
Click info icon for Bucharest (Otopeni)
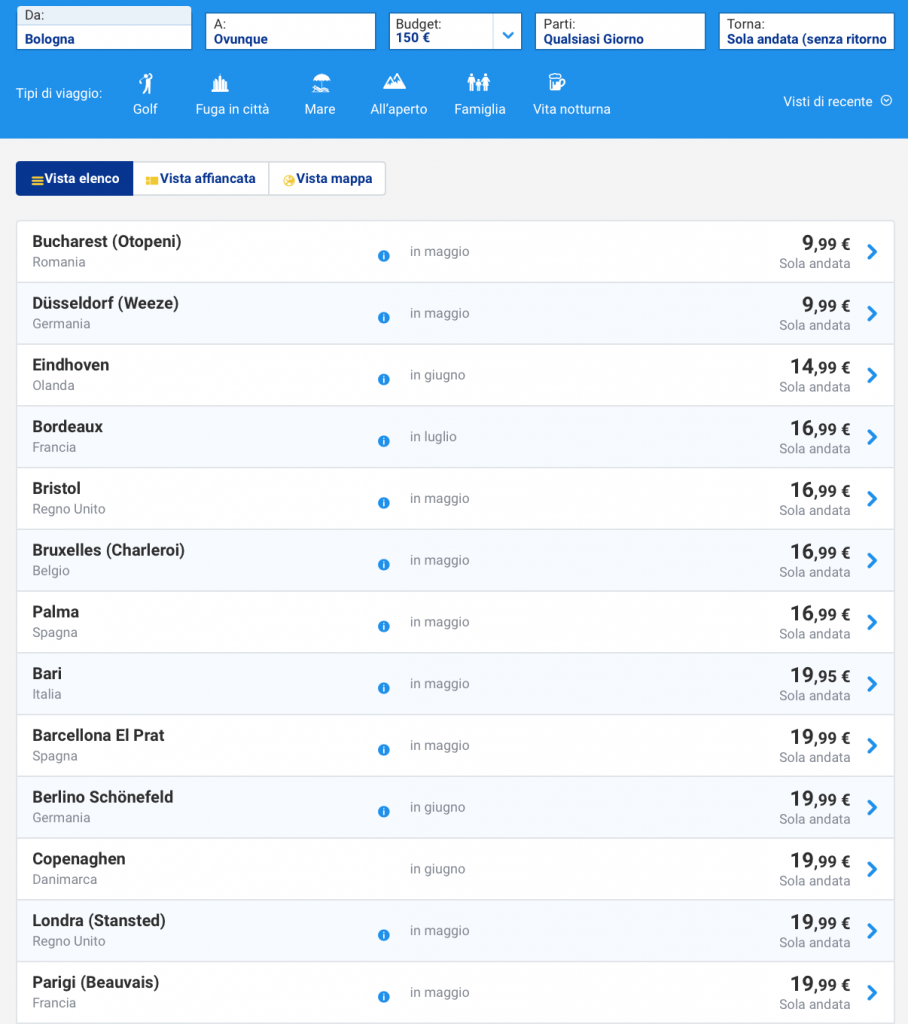coord(383,256)
